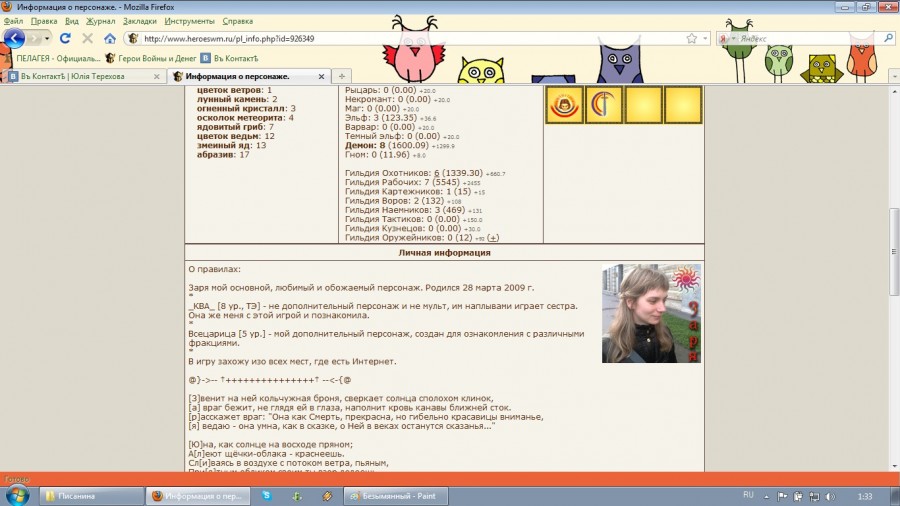Open a new tab with plus button
This screenshot has width=900, height=506.
click(342, 76)
